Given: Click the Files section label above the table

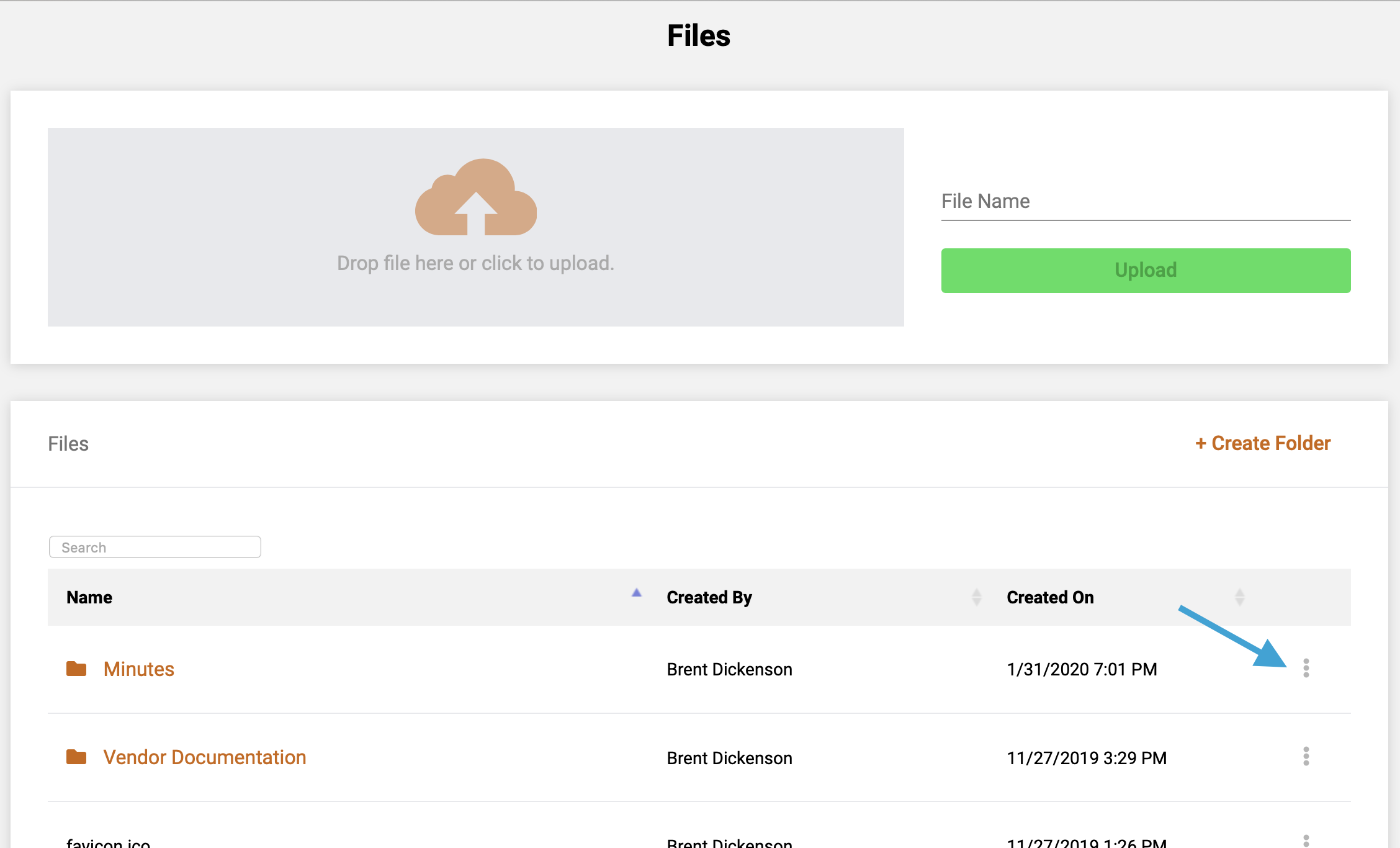Looking at the screenshot, I should 68,444.
